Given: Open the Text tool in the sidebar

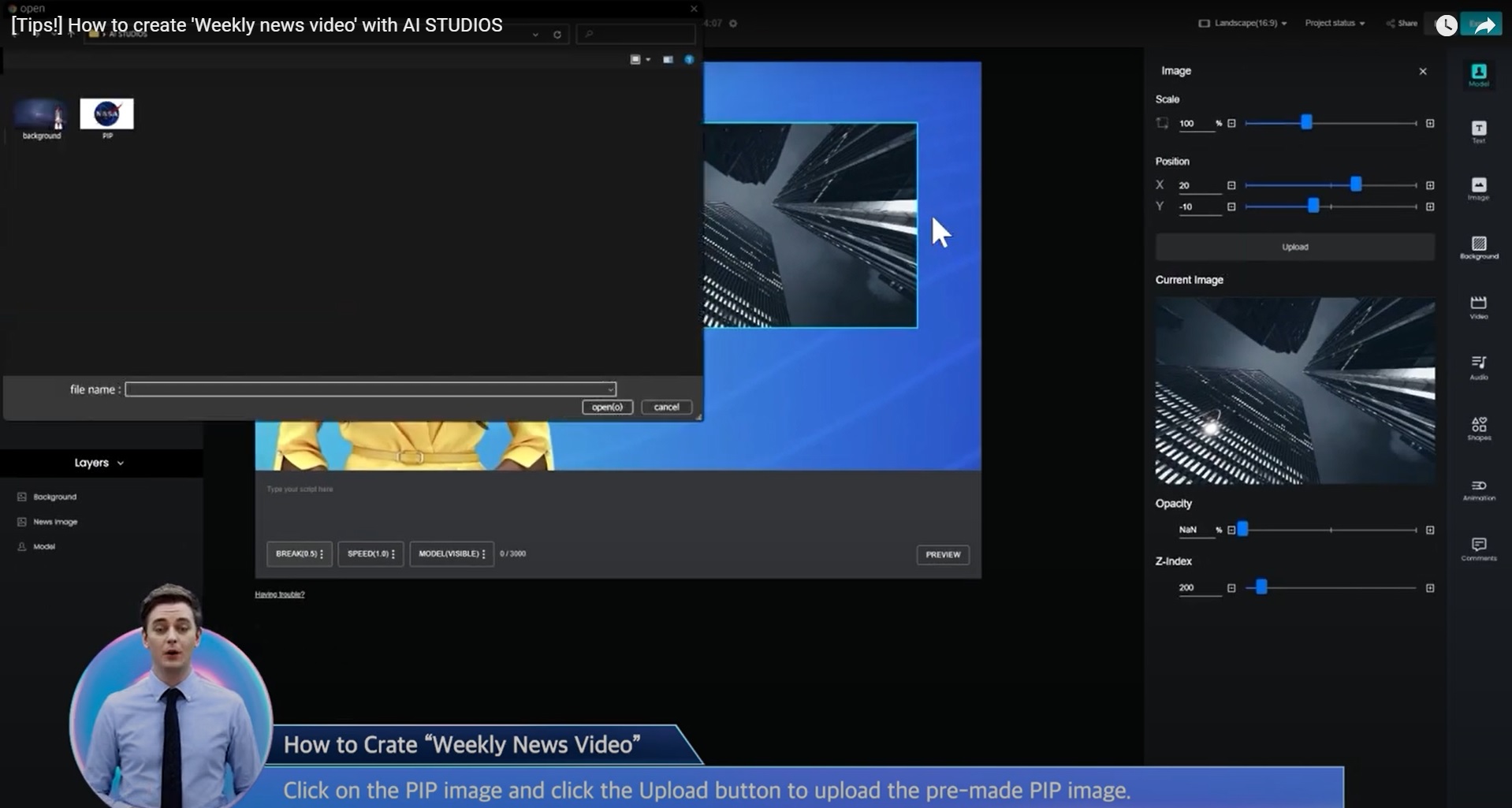Looking at the screenshot, I should pos(1478,132).
